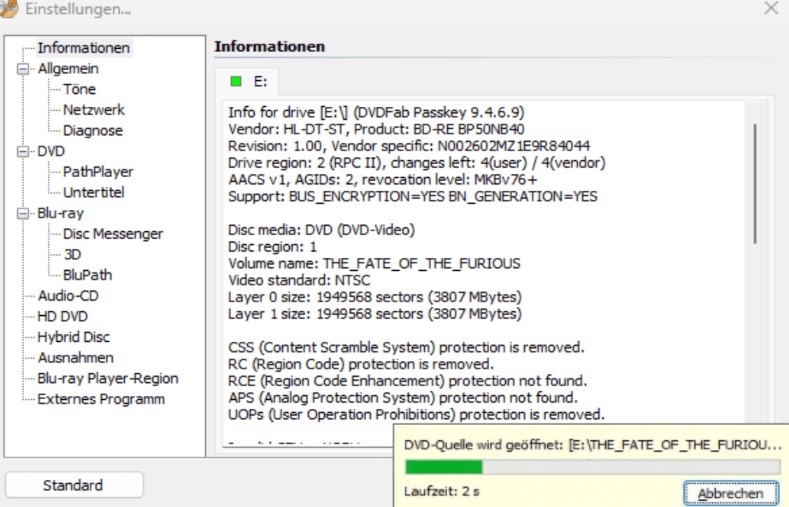Click the 'Layer 1 size' line
Screen dimensions: 789x507
pyautogui.click(x=375, y=314)
